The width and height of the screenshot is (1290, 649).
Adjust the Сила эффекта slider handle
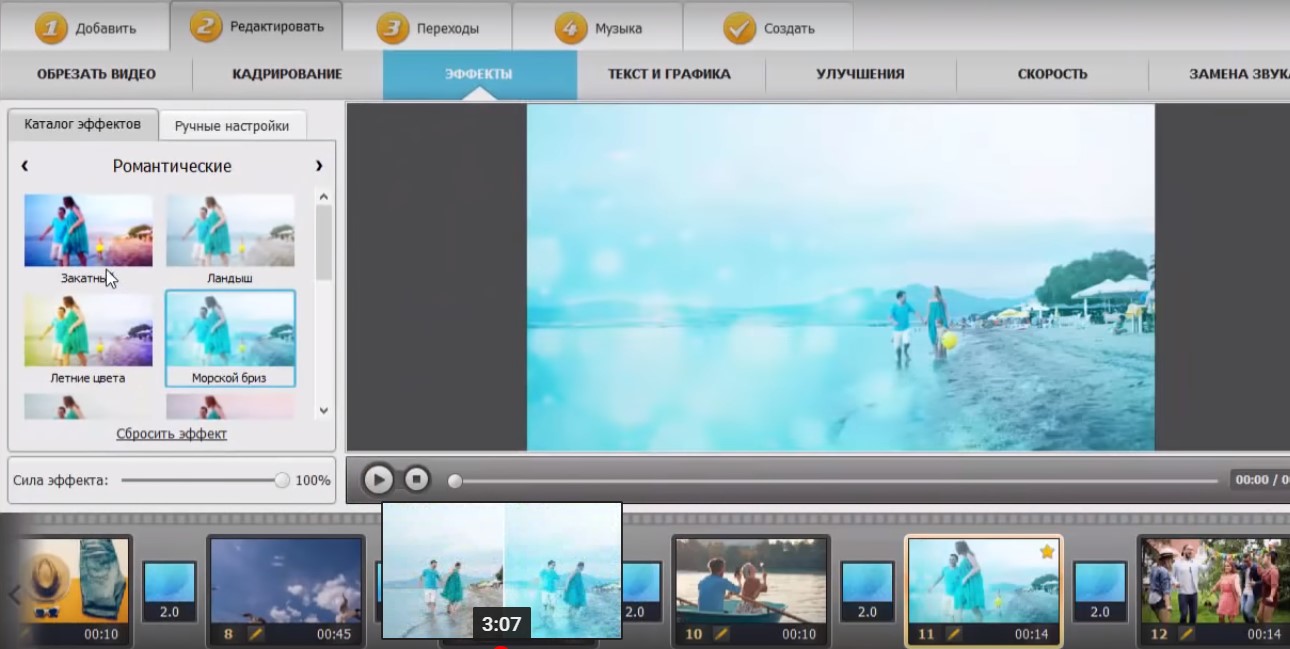coord(282,480)
